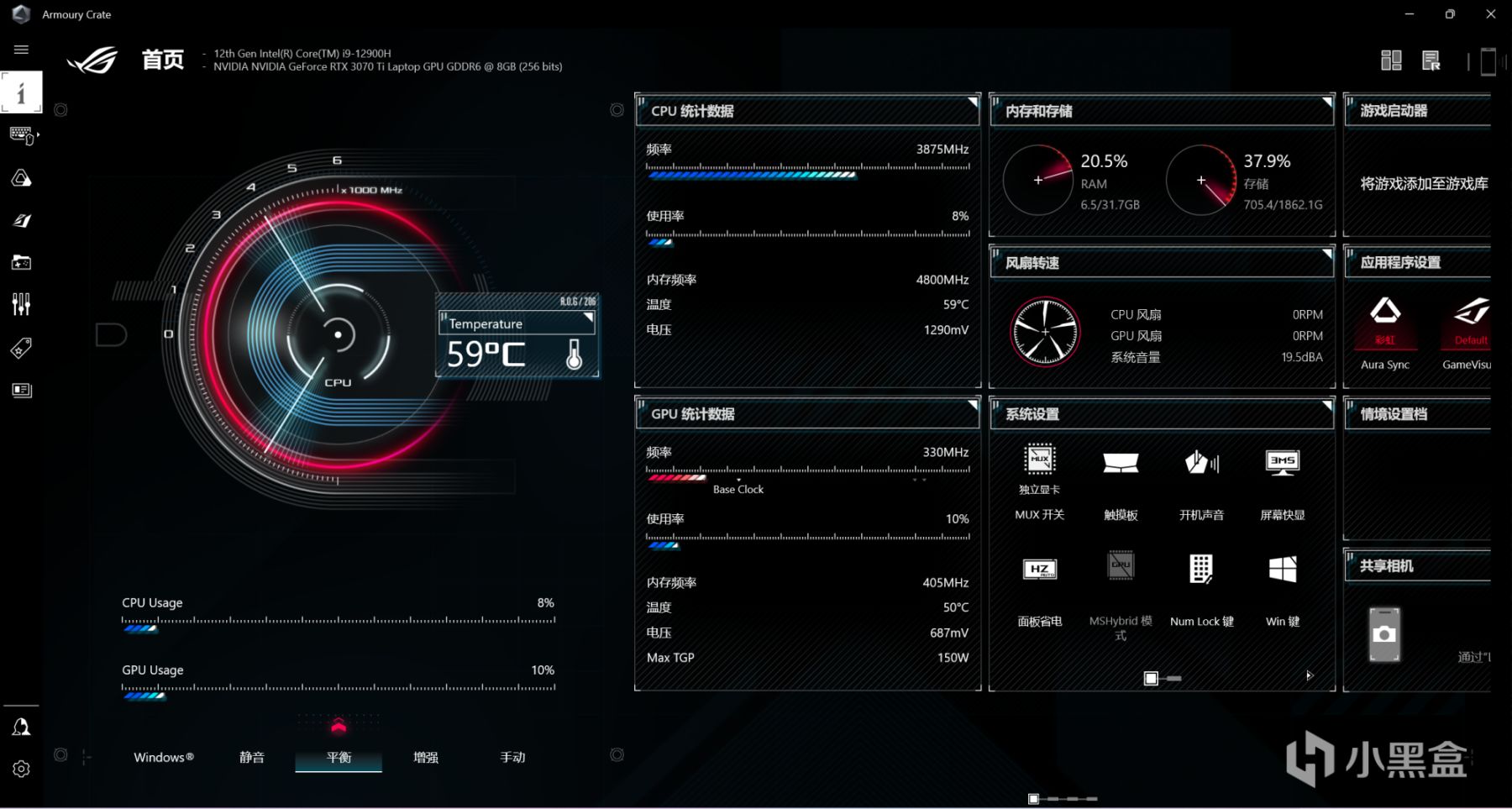Viewport: 1512px width, 809px height.
Task: Select the 手动 manual mode
Action: [x=512, y=757]
